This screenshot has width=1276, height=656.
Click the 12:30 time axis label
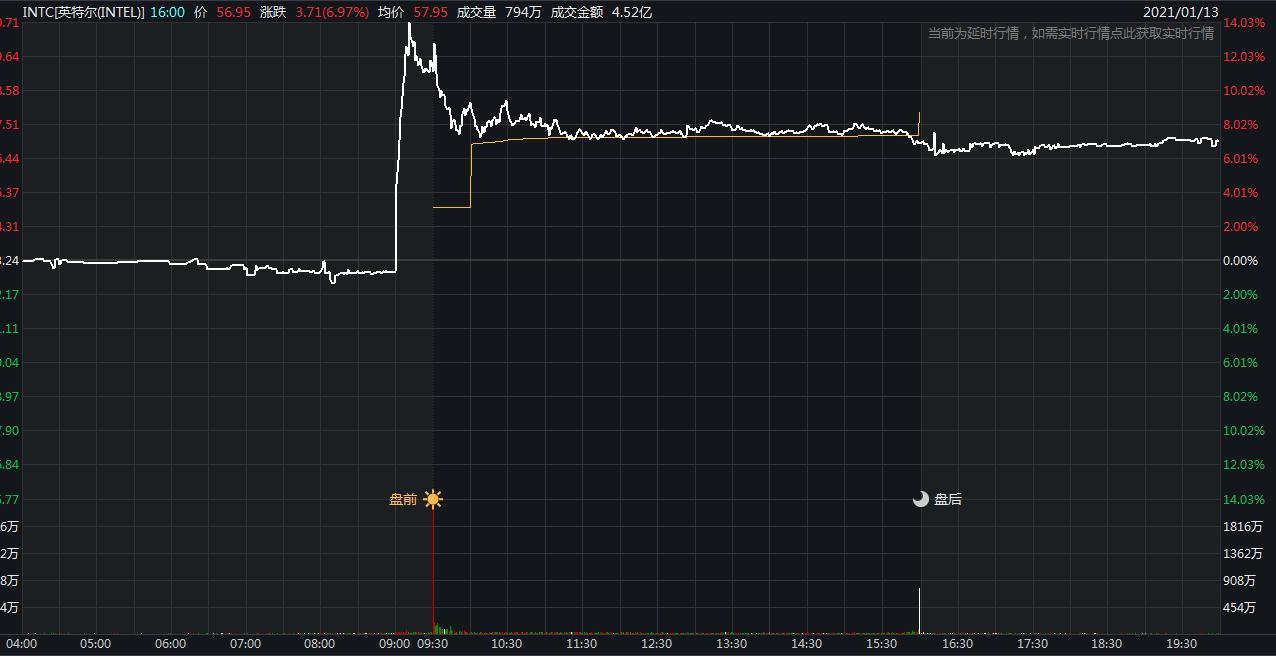pyautogui.click(x=656, y=644)
